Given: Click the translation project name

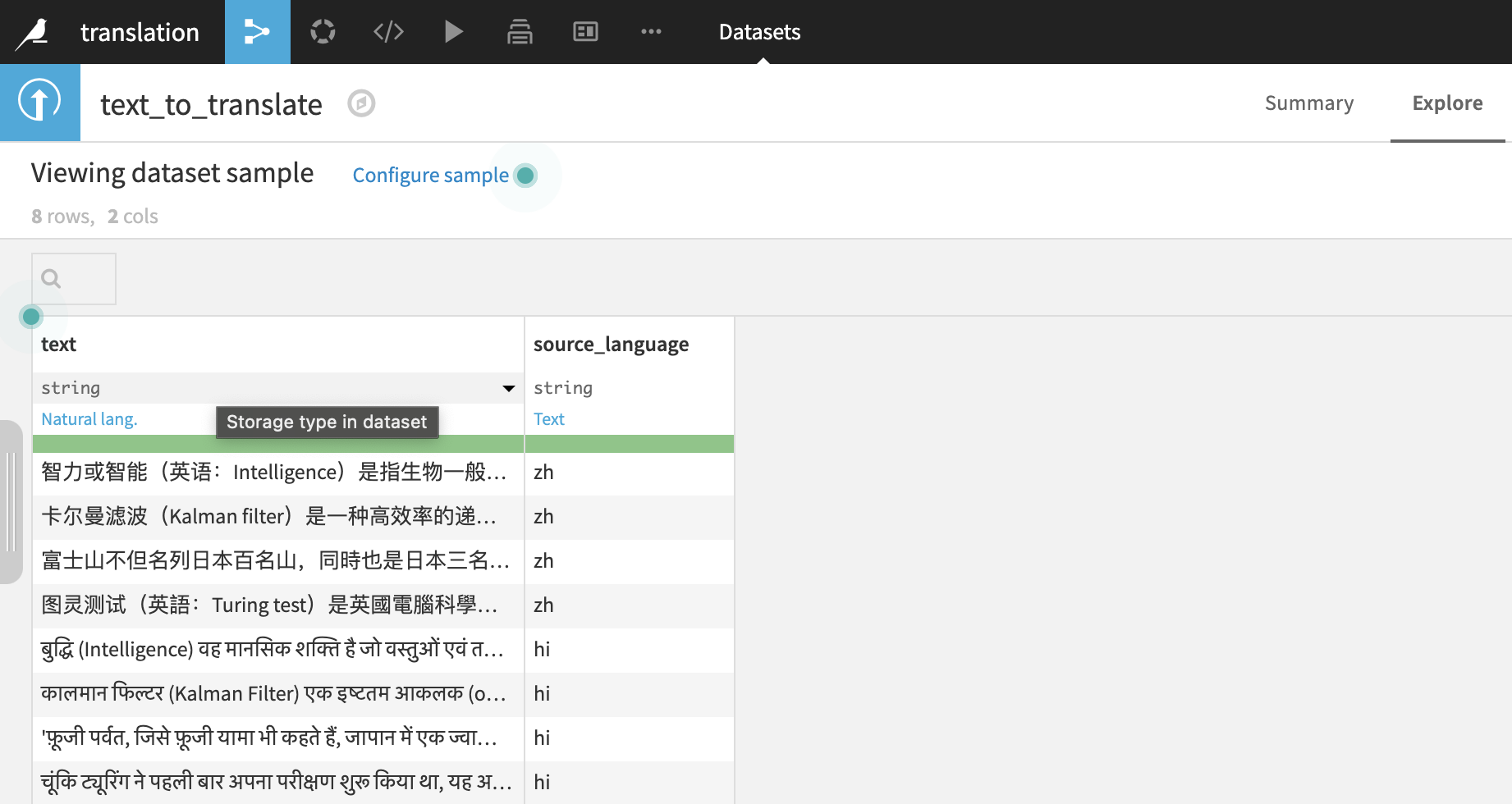Looking at the screenshot, I should [x=139, y=32].
